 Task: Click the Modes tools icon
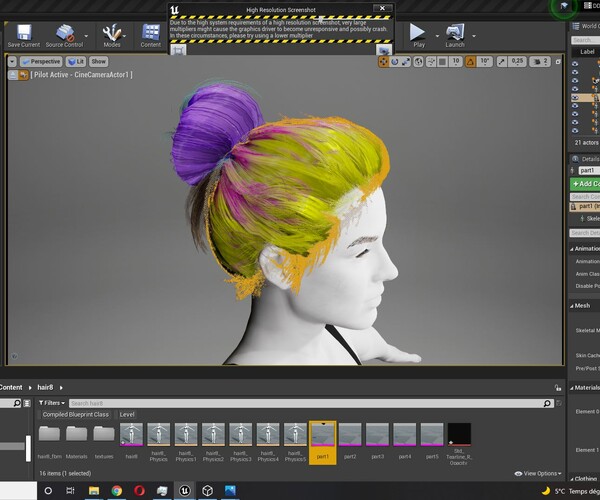[112, 36]
